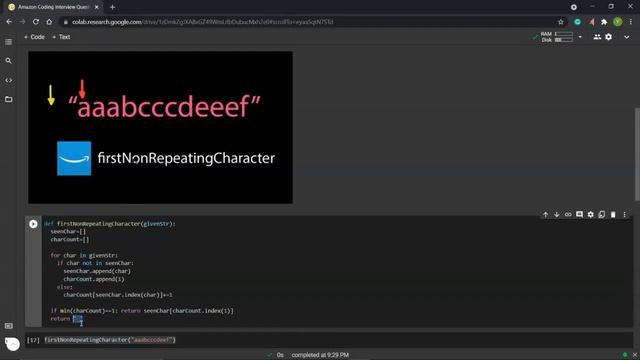The height and width of the screenshot is (360, 640).
Task: Open the Share people icon
Action: (597, 37)
